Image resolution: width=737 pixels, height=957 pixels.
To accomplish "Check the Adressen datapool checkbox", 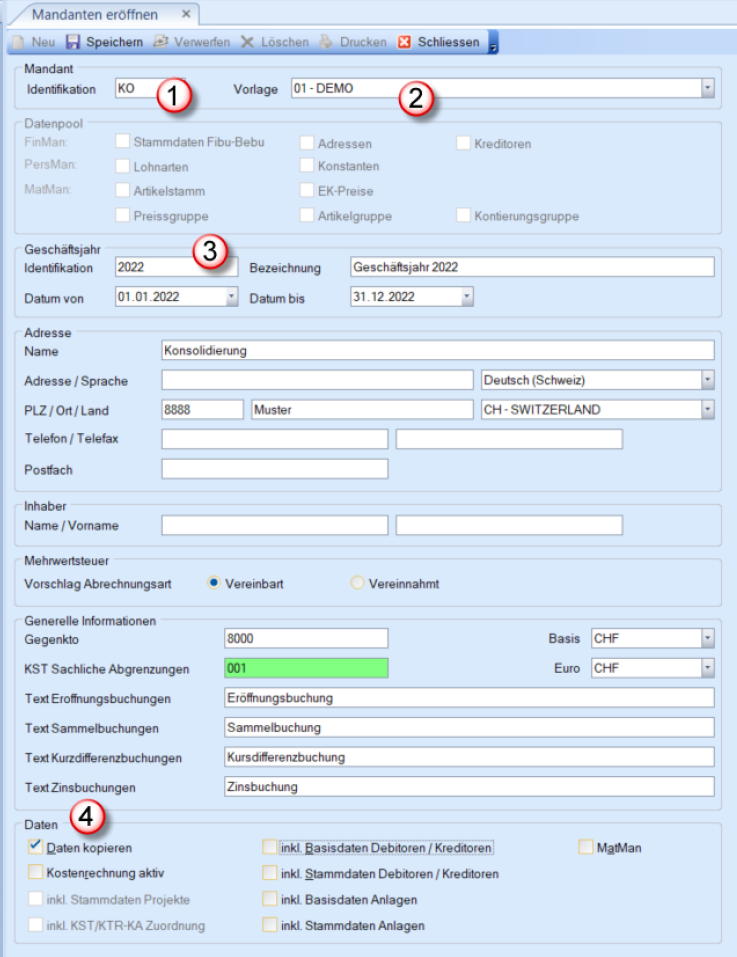I will point(307,143).
